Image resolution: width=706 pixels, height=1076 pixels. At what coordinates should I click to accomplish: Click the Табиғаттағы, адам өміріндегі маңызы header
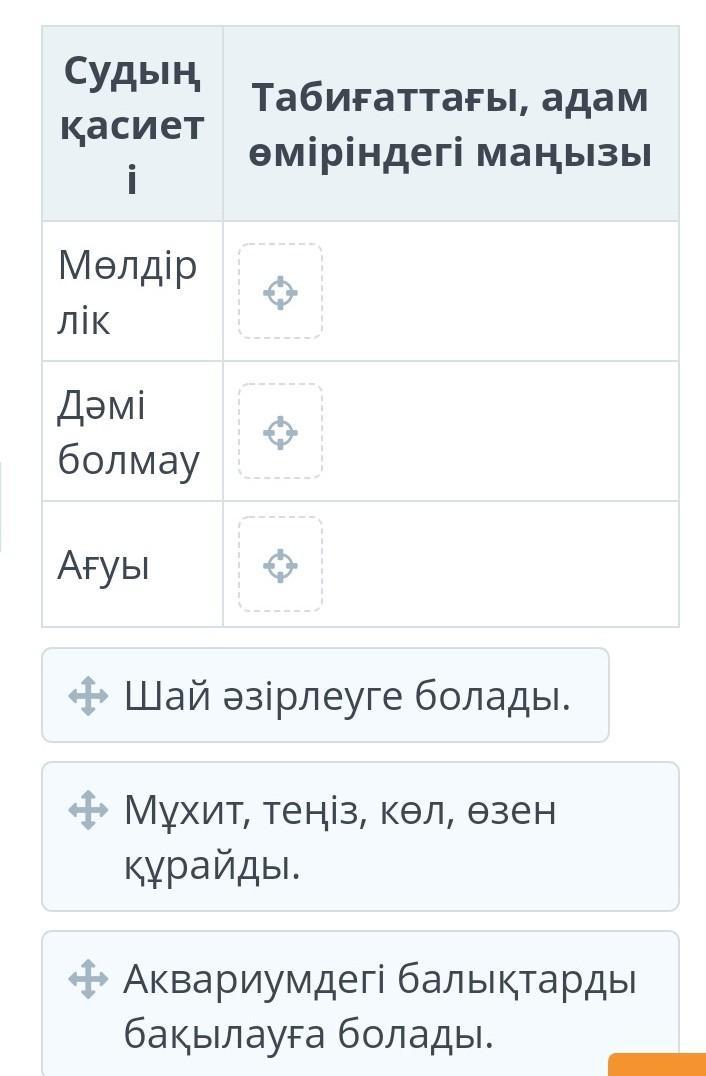point(450,125)
